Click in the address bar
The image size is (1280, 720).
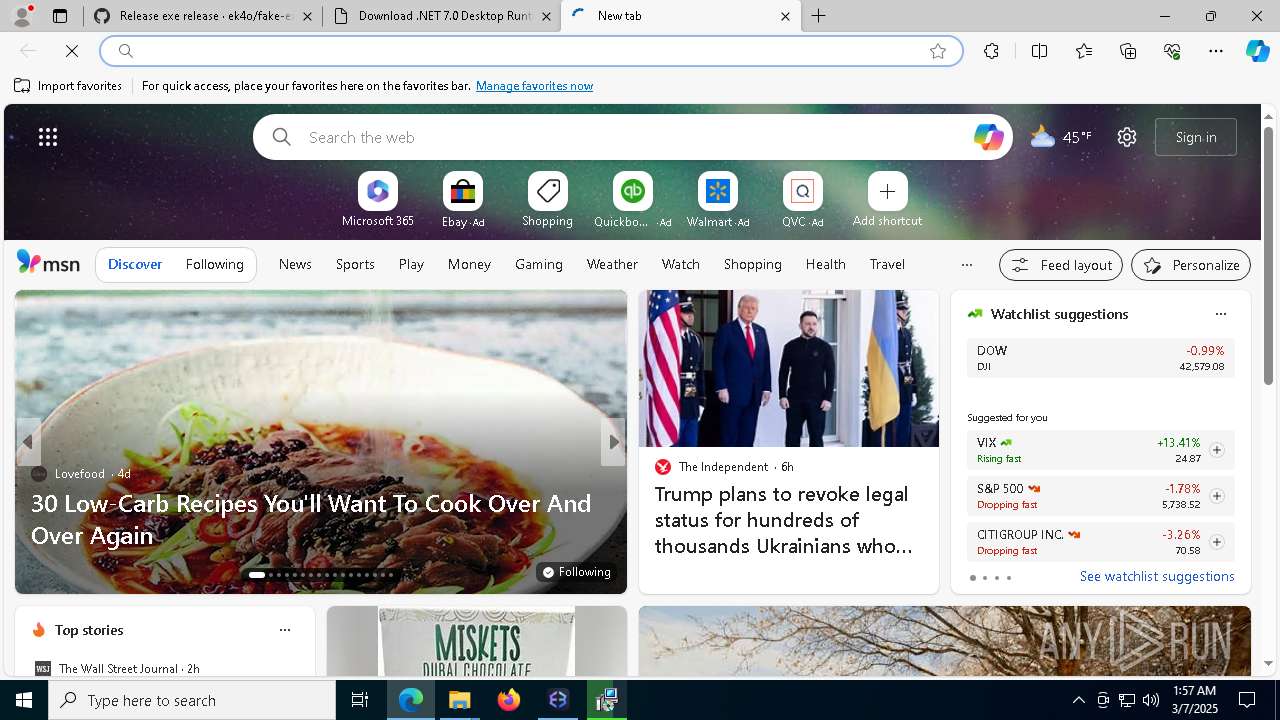click(530, 51)
